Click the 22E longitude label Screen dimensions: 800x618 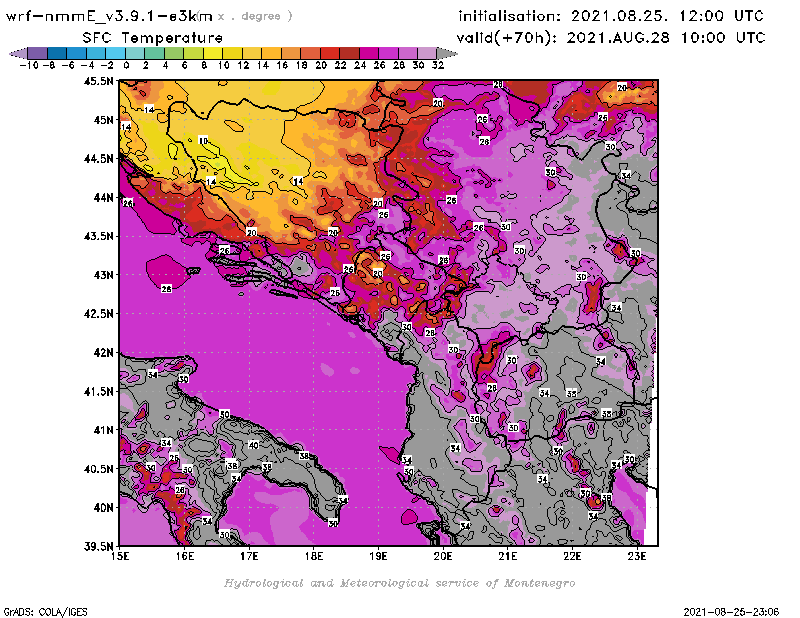coord(572,556)
